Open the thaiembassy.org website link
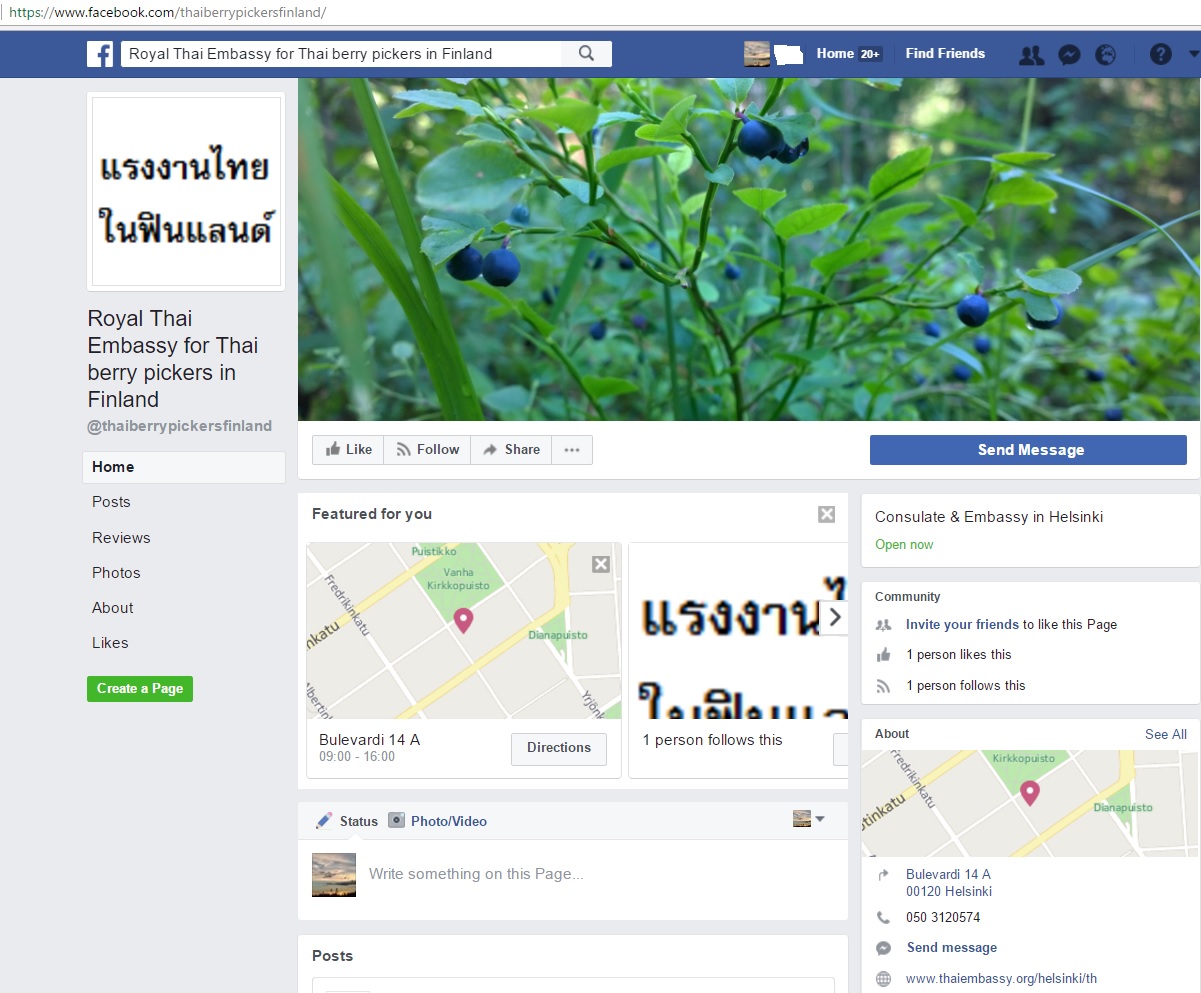The image size is (1201, 993). [1001, 979]
